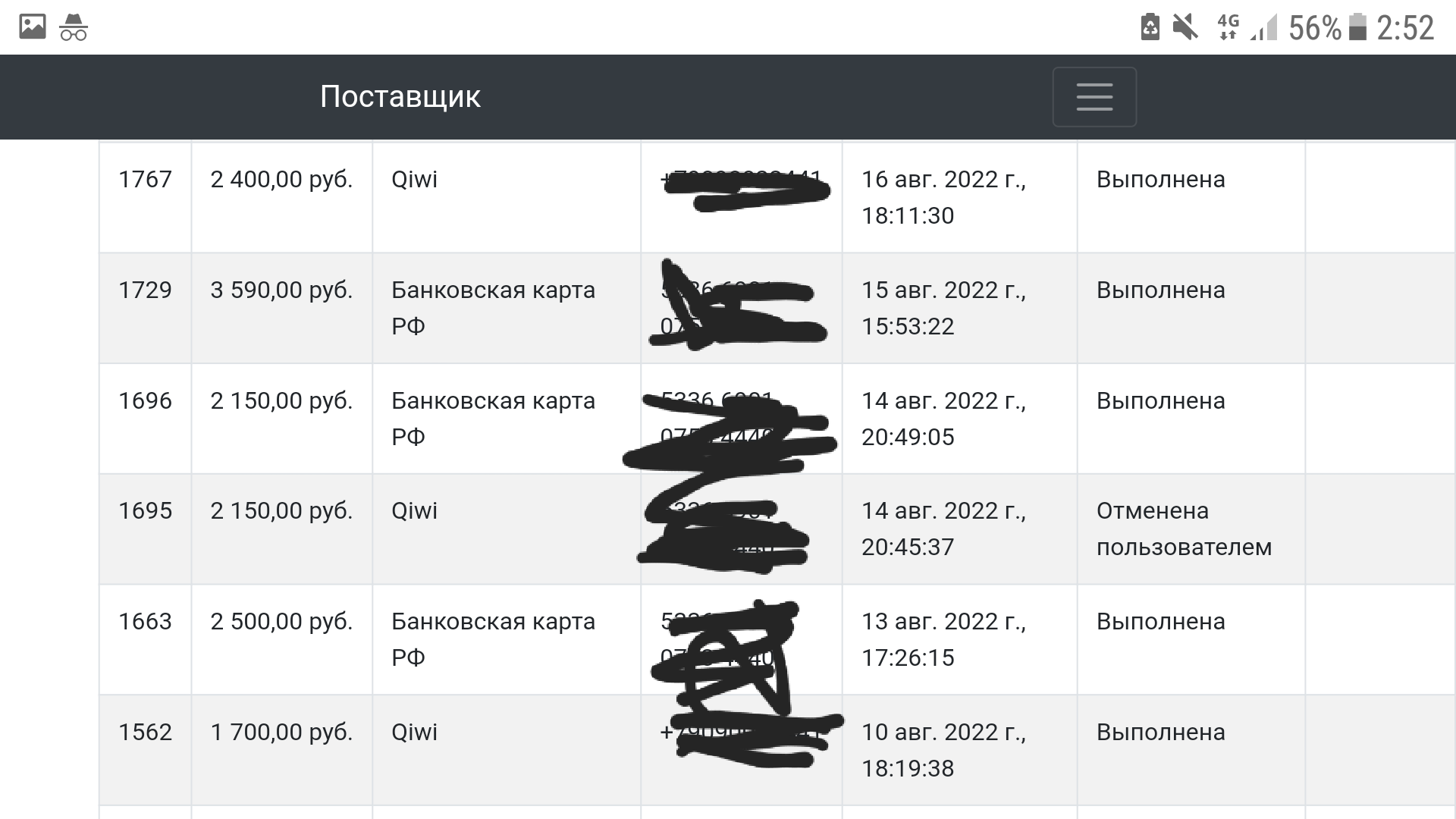Image resolution: width=1456 pixels, height=819 pixels.
Task: Tap the 4G data indicator icon
Action: 1228,27
